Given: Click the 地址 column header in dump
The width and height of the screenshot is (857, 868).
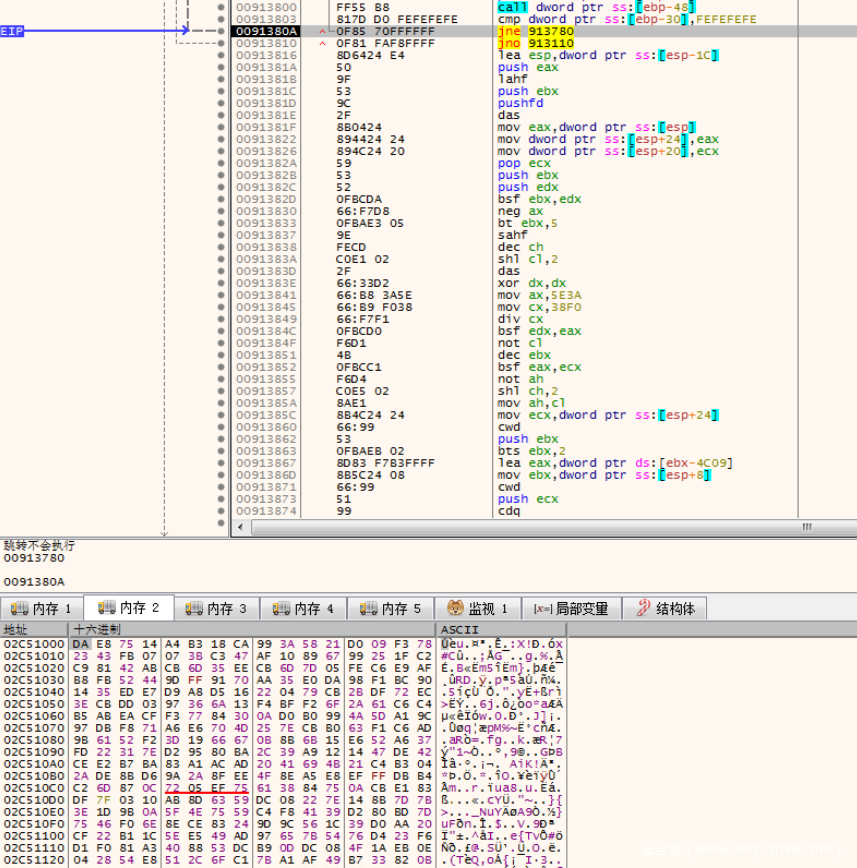Looking at the screenshot, I should pyautogui.click(x=17, y=629).
